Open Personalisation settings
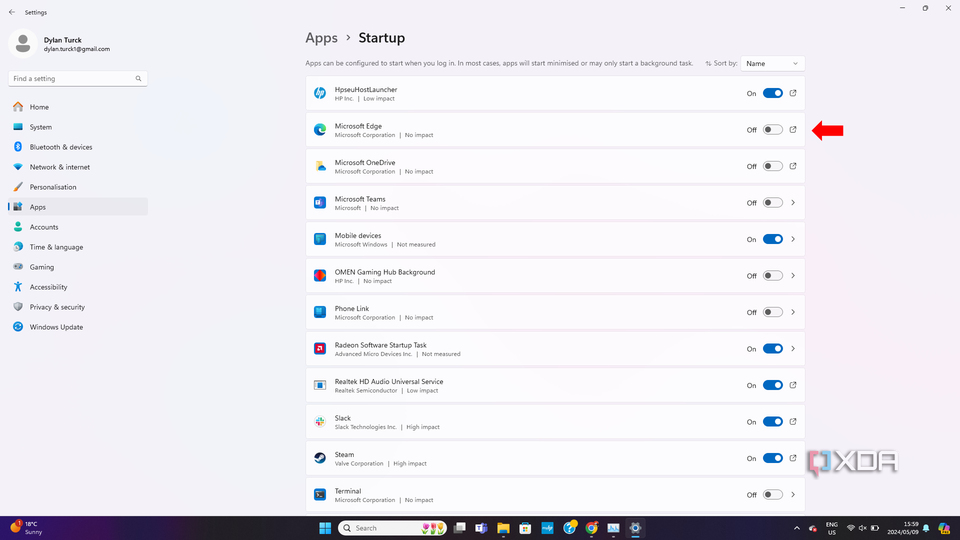Screen dimensions: 960x540 click(x=78, y=187)
